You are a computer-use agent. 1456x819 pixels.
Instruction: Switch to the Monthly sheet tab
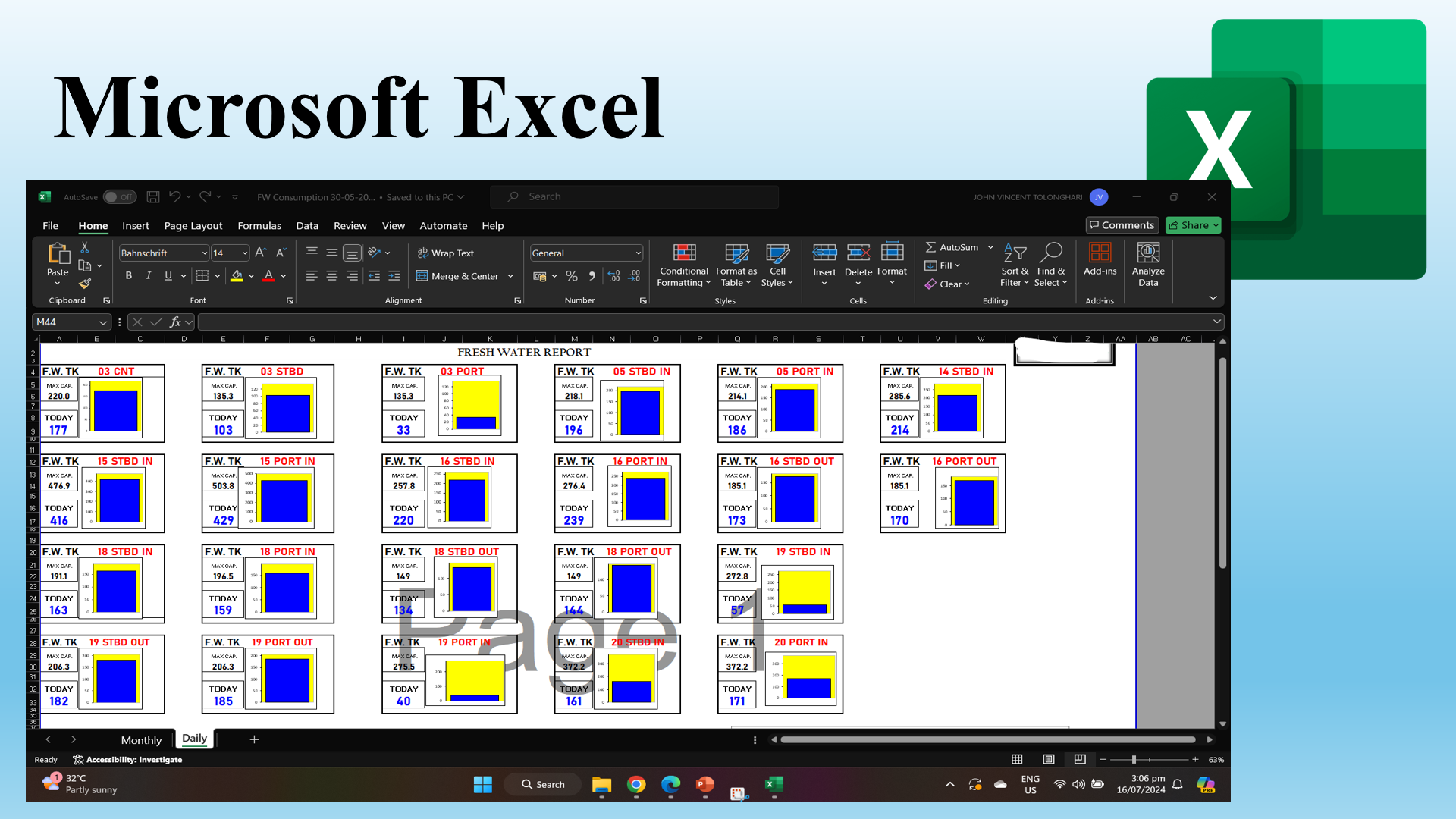click(x=141, y=740)
